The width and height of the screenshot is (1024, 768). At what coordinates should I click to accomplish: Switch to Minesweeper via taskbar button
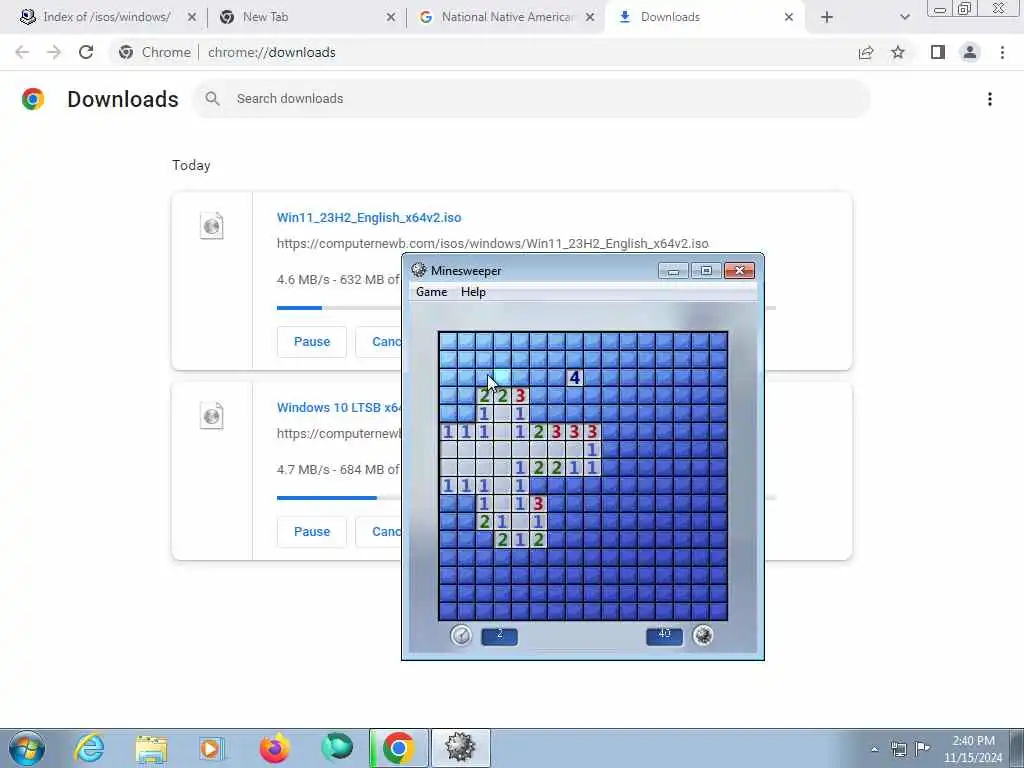[460, 748]
